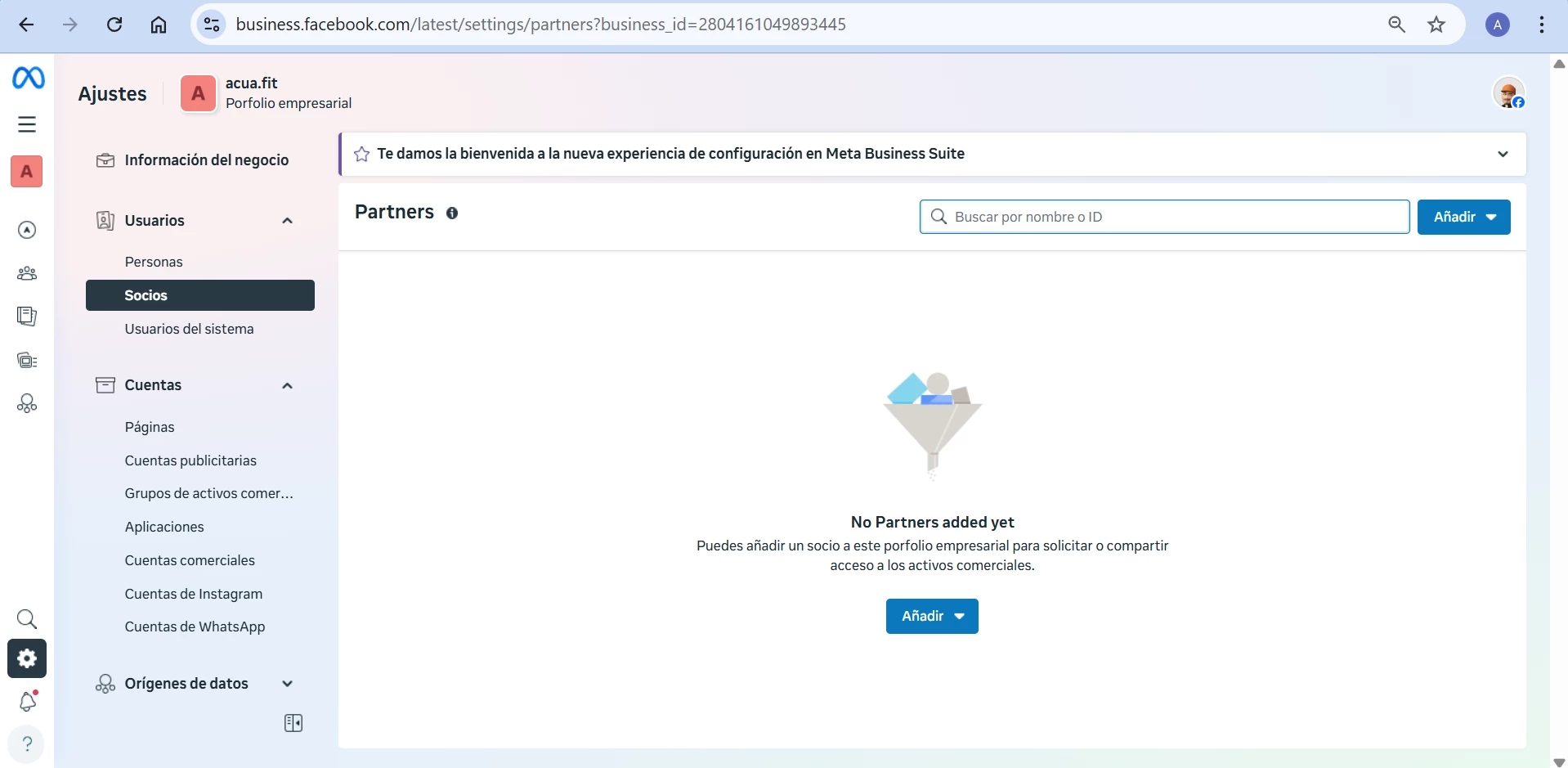Click the page scrollbar up arrow
1568x768 pixels.
(1559, 64)
